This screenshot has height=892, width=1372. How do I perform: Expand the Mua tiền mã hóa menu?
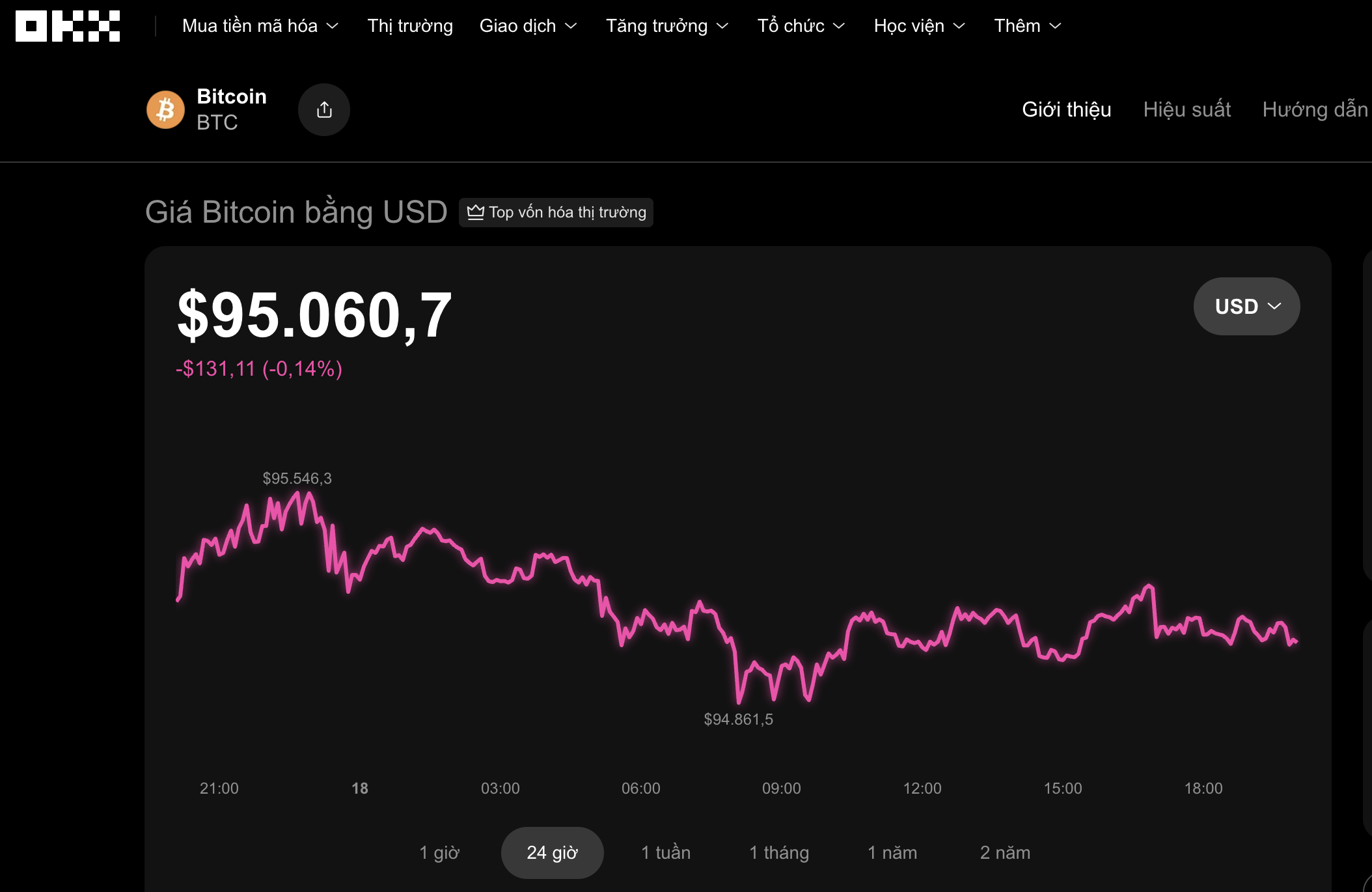click(x=250, y=26)
